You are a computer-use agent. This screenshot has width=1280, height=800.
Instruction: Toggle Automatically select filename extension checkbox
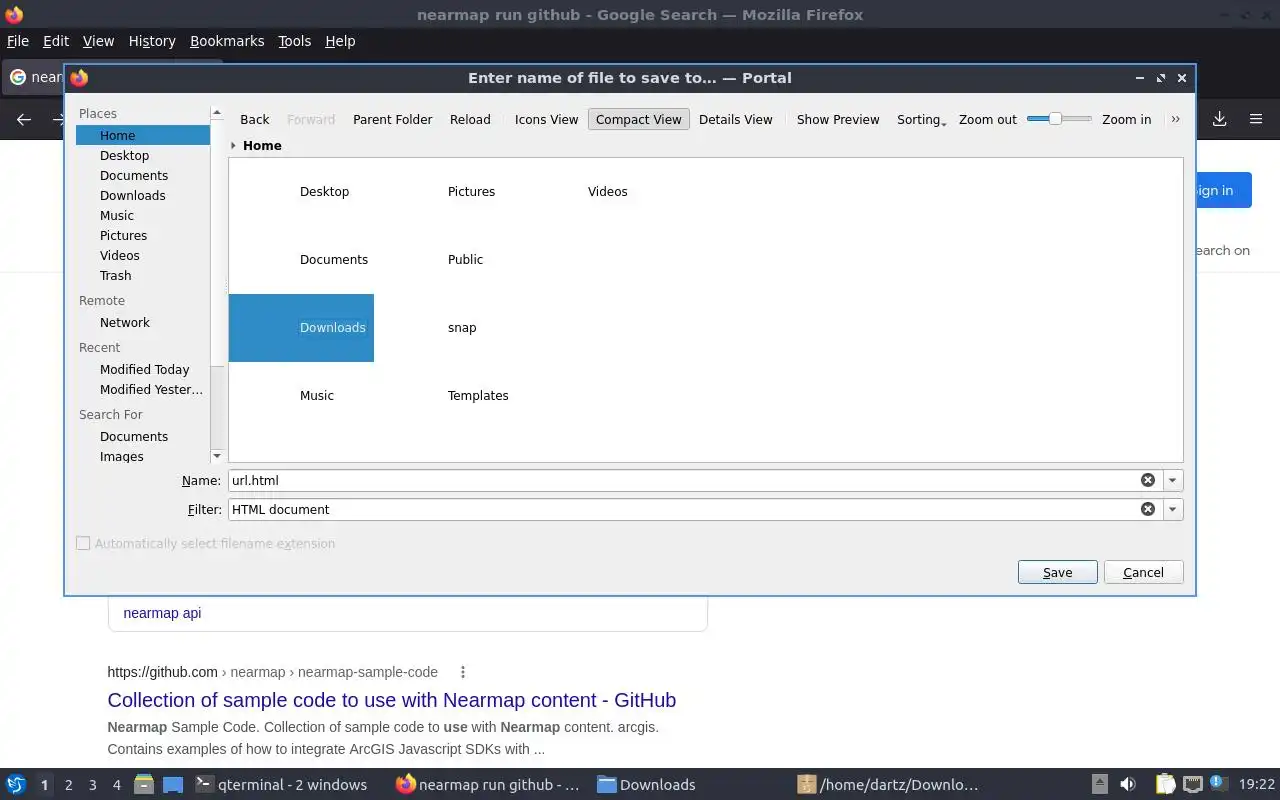(83, 543)
